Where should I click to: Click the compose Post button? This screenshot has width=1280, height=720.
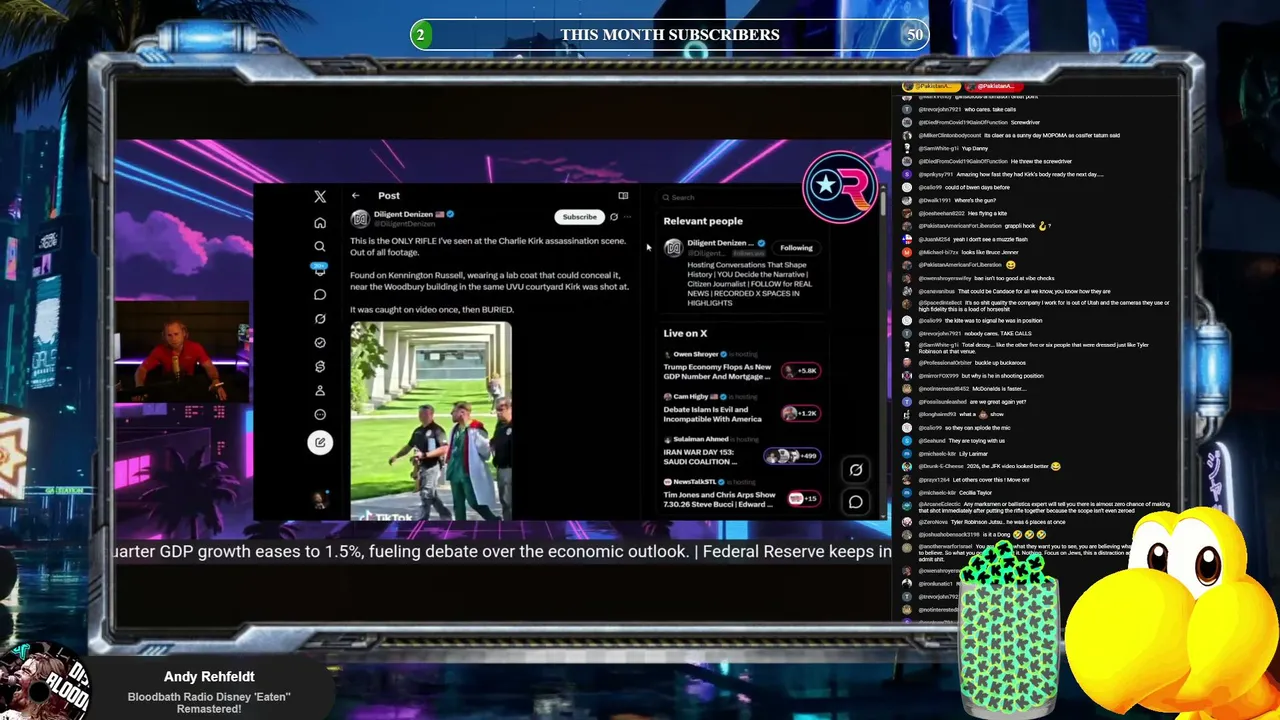pyautogui.click(x=320, y=442)
